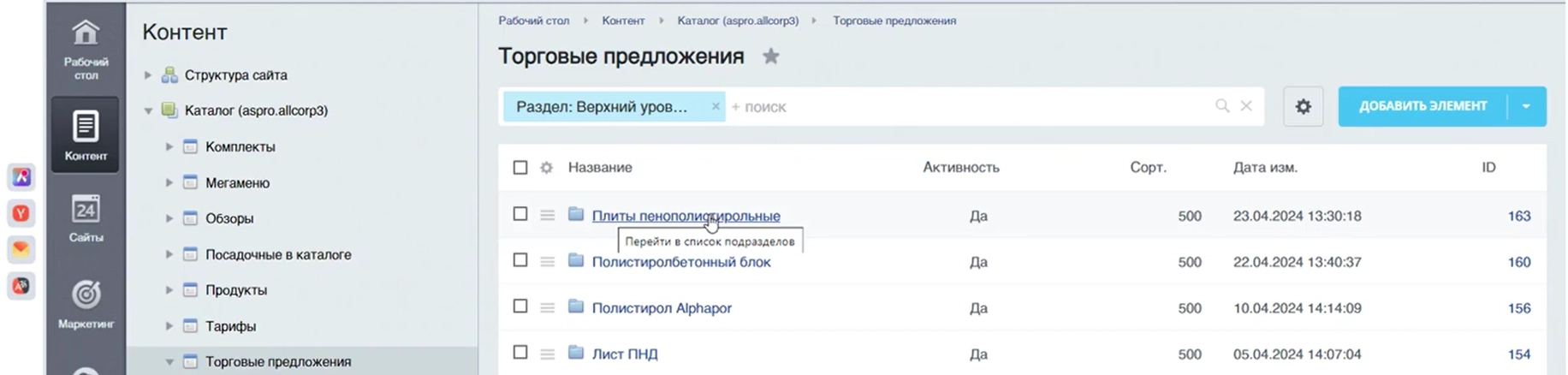The image size is (1568, 375).
Task: Open row menu for Полистиролбетонный блок
Action: 547,262
